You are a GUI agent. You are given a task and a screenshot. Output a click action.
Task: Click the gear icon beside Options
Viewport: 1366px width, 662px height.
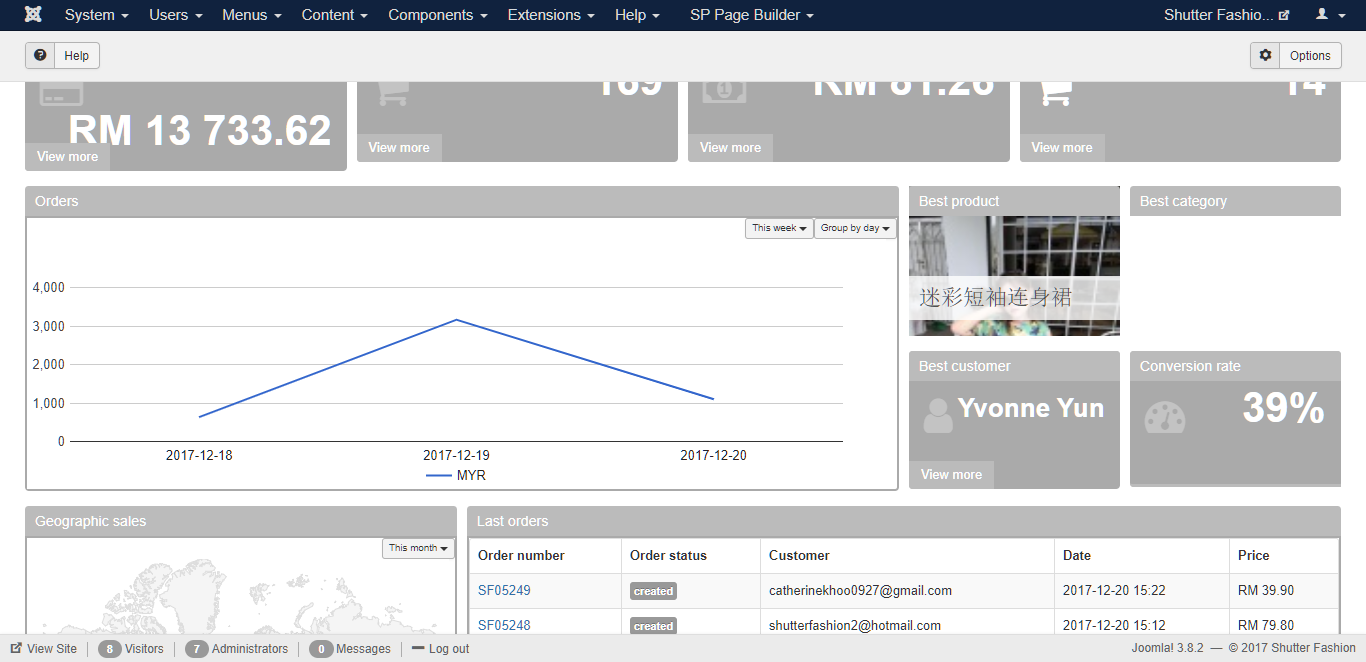click(x=1265, y=55)
